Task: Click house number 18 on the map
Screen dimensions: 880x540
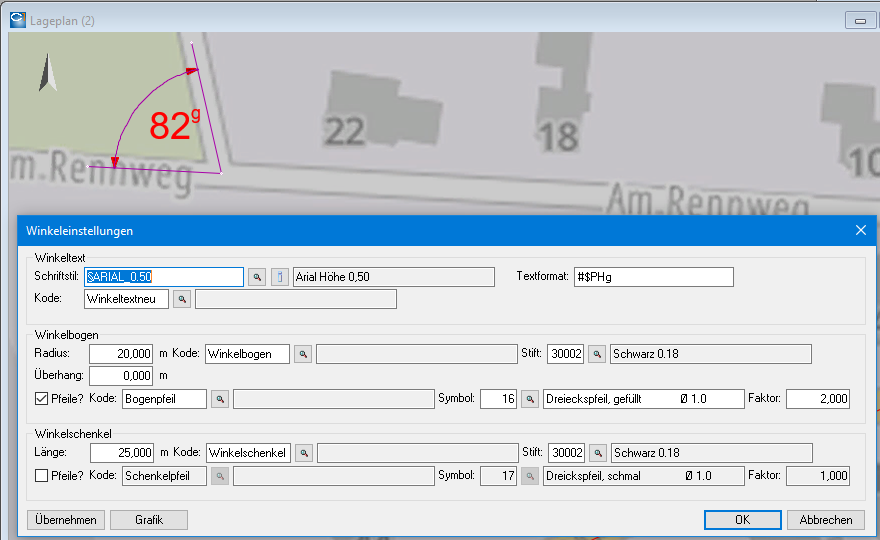Action: [558, 136]
